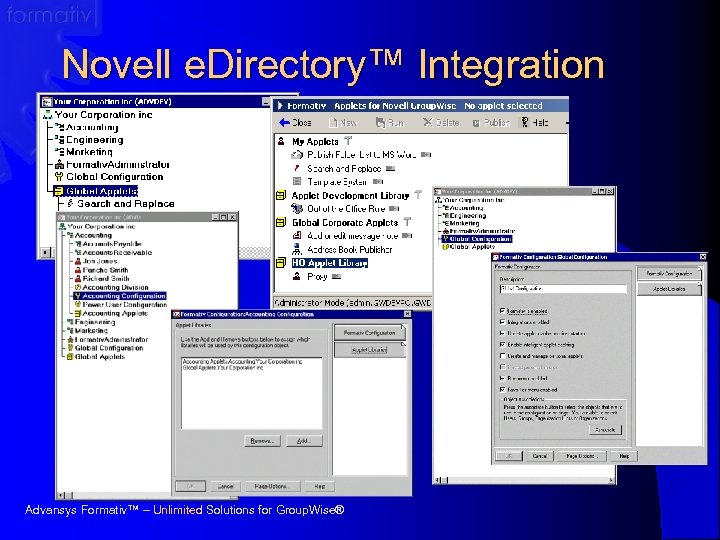
Task: Click New in the Formativ applets toolbar
Action: [x=343, y=123]
